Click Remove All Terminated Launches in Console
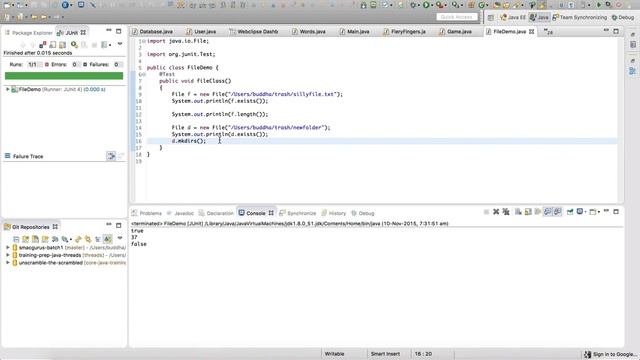 pos(506,211)
